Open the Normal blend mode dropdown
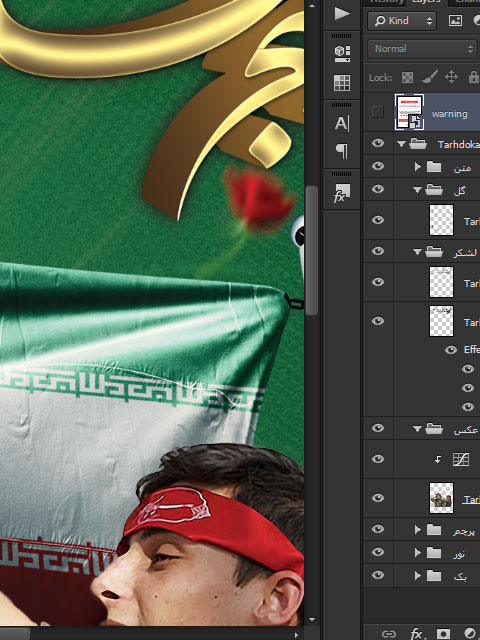 tap(422, 49)
